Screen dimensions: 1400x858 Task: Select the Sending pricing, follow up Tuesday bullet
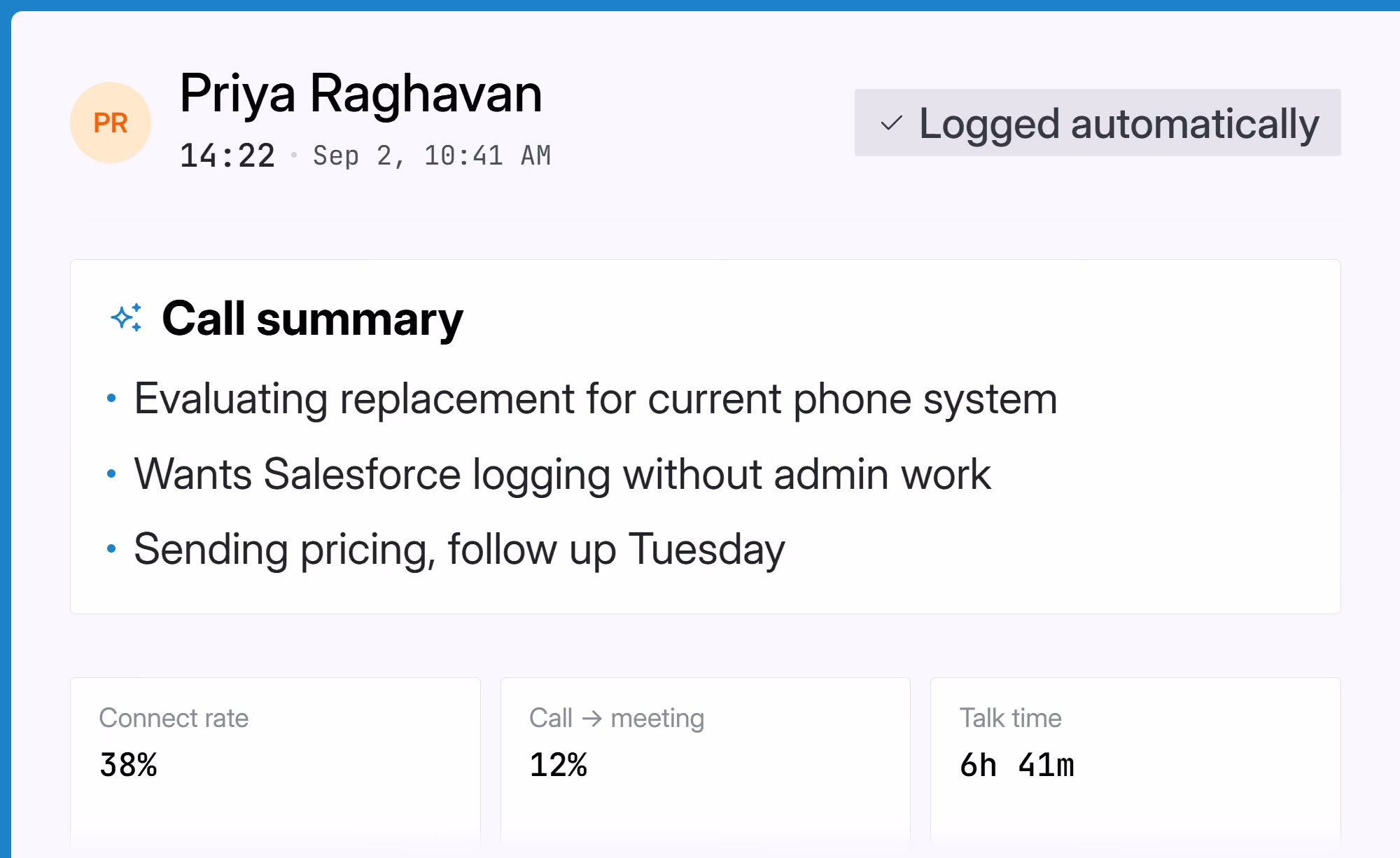click(x=459, y=549)
